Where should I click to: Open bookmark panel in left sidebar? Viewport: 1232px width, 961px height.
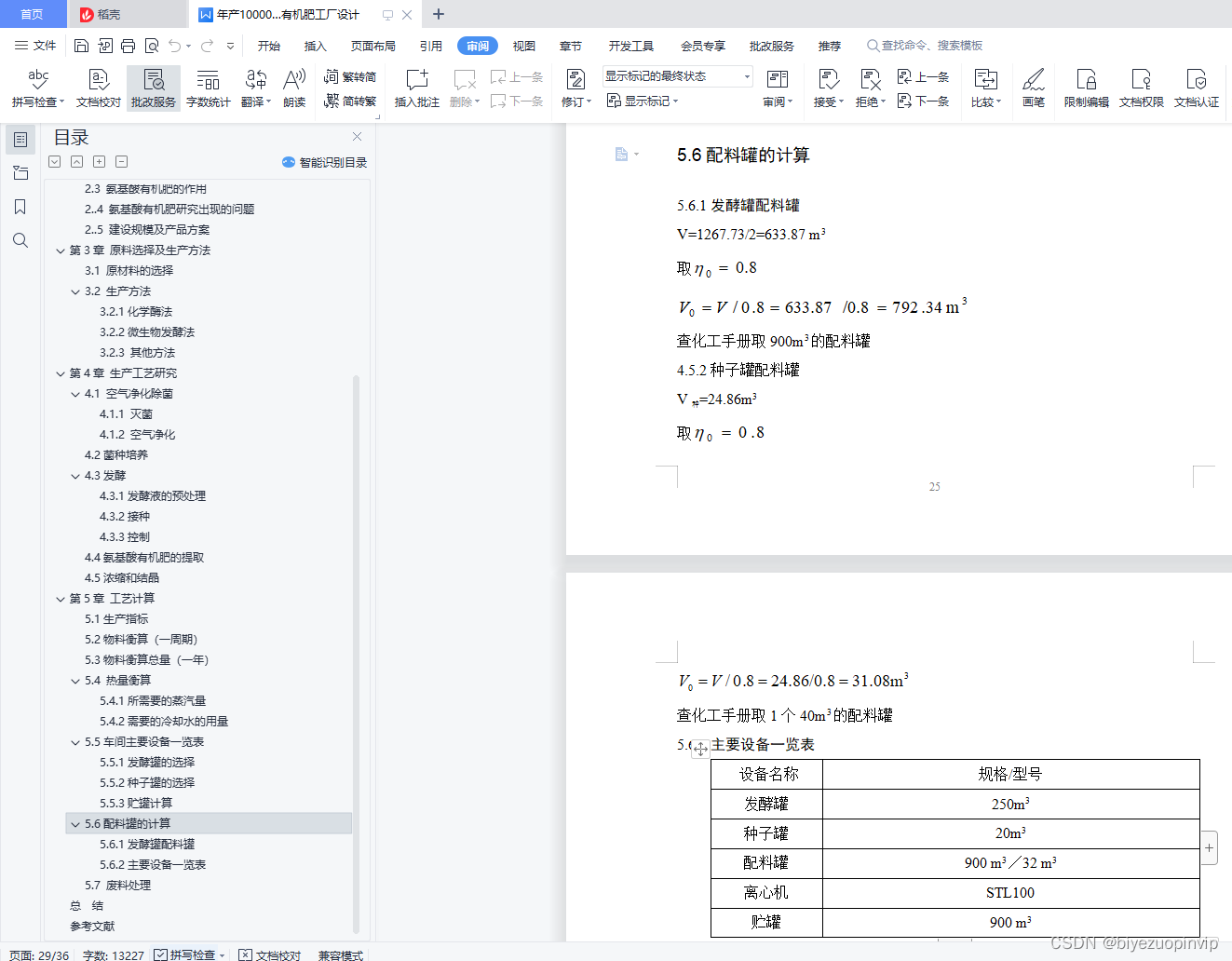coord(20,207)
